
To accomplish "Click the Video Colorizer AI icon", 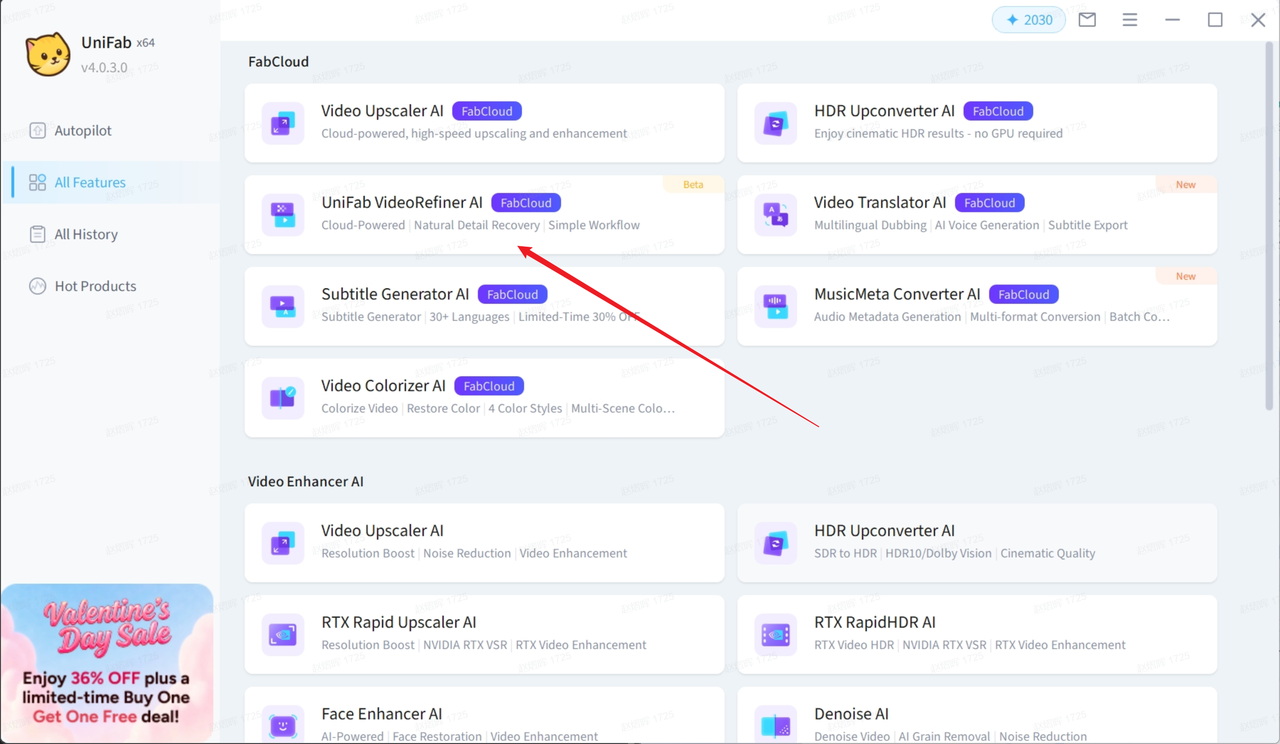I will click(283, 398).
